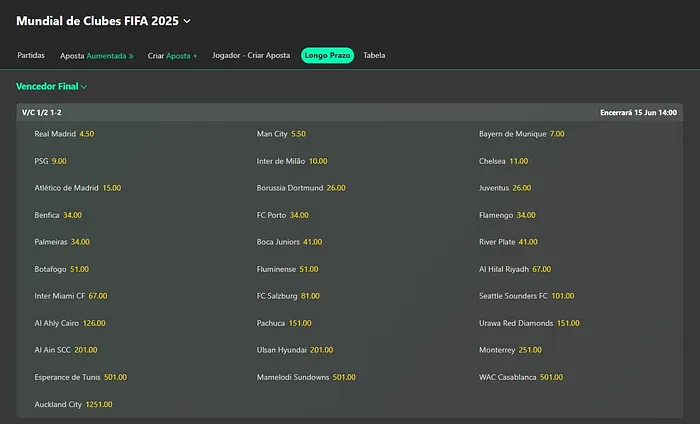Image resolution: width=700 pixels, height=424 pixels.
Task: Pick Al Hilal Riyadh 67.00
Action: (515, 269)
